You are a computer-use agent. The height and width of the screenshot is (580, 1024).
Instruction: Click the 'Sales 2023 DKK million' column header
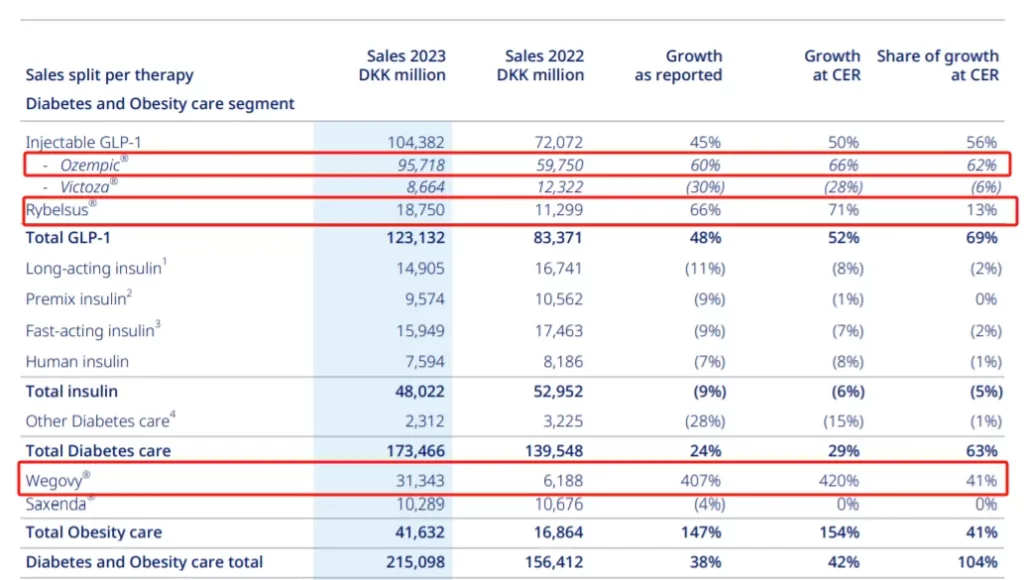402,66
